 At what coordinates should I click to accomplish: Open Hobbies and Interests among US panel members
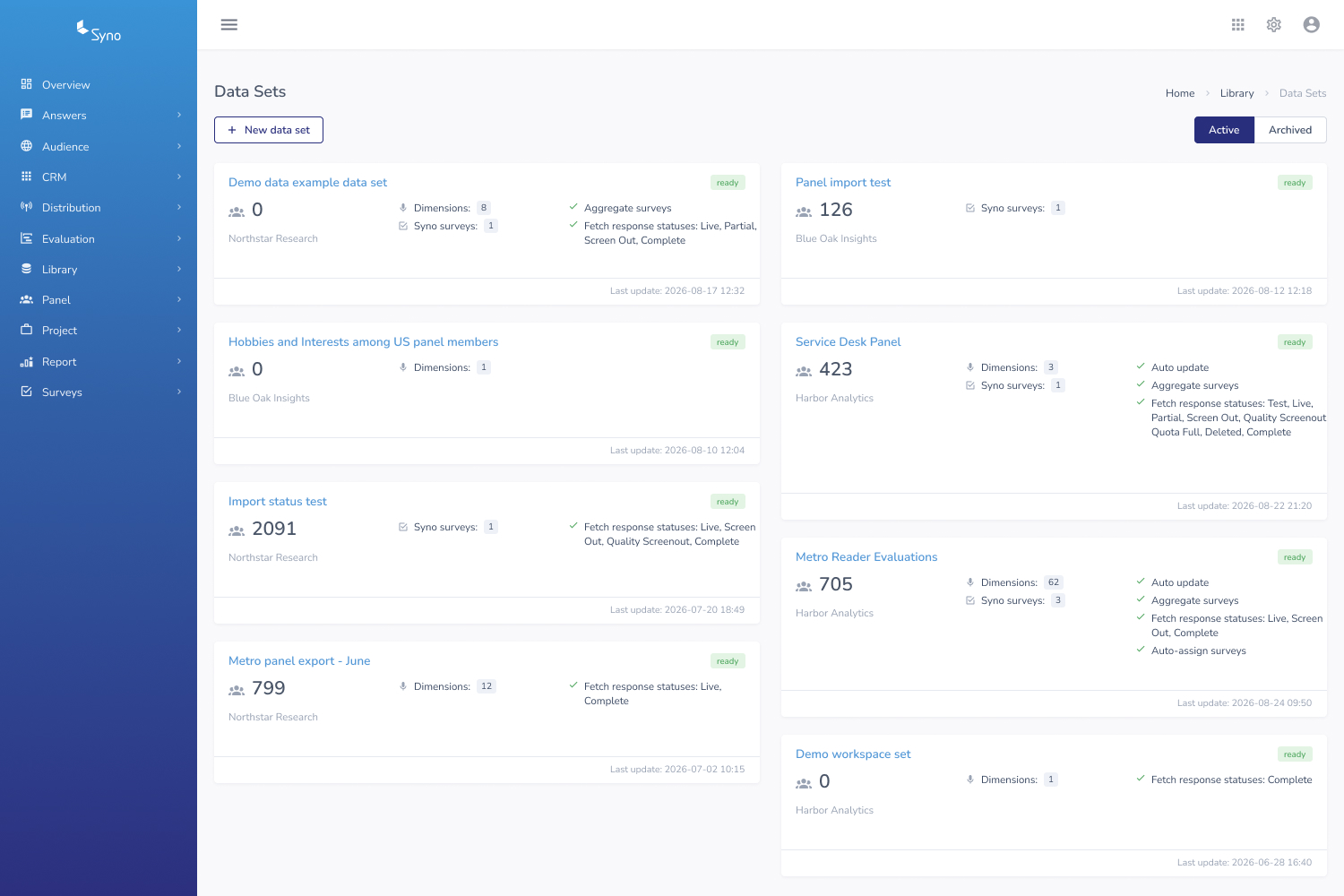363,341
